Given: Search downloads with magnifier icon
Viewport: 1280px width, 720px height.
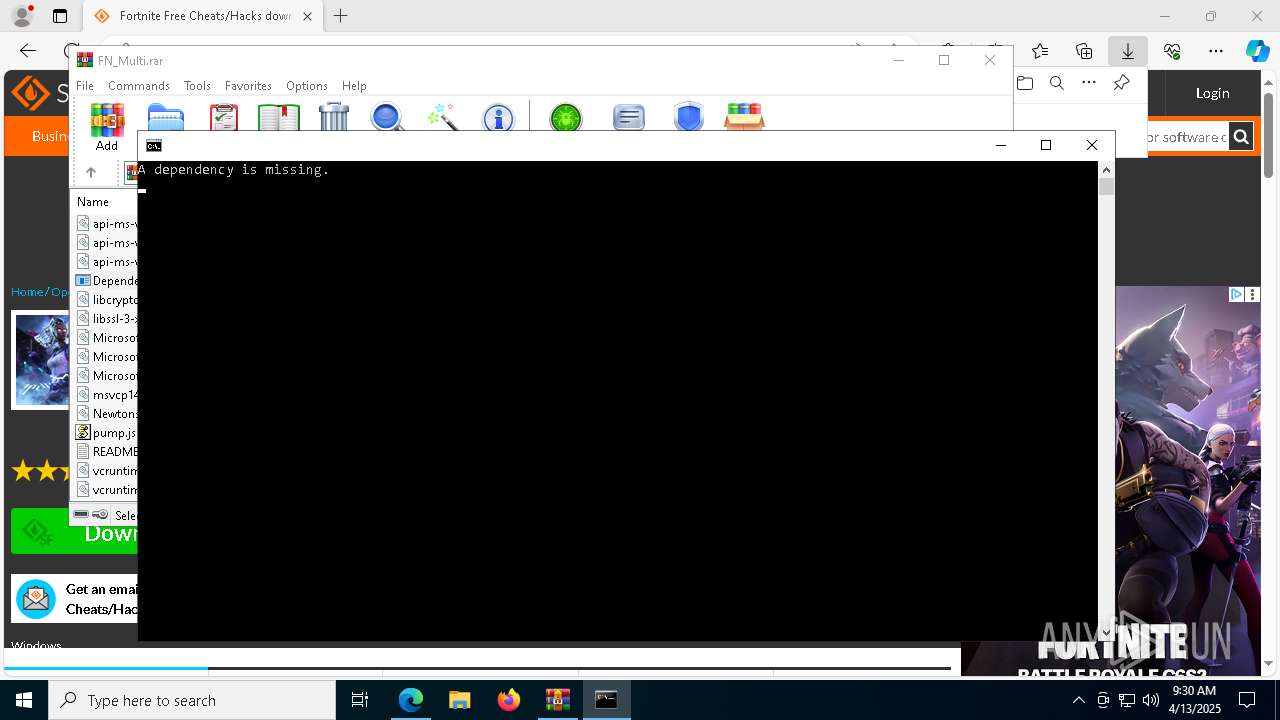Looking at the screenshot, I should [1056, 83].
